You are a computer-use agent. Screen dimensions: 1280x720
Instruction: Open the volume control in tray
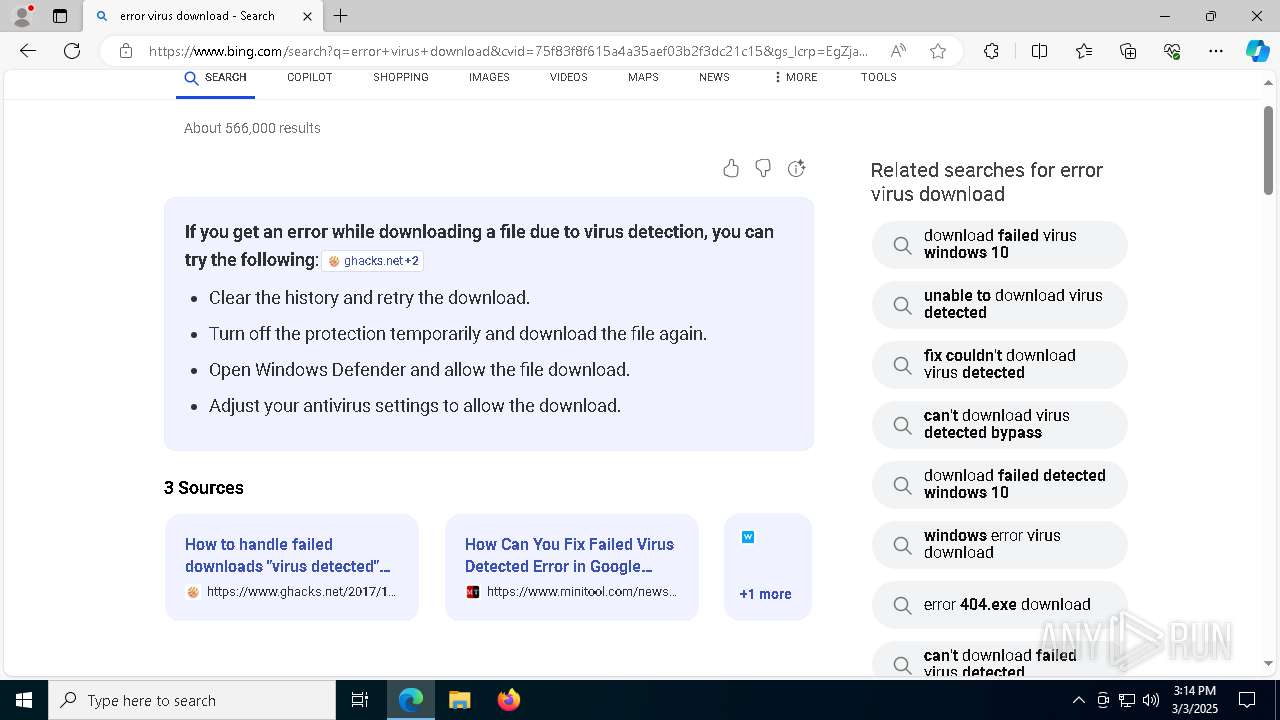click(x=1151, y=700)
